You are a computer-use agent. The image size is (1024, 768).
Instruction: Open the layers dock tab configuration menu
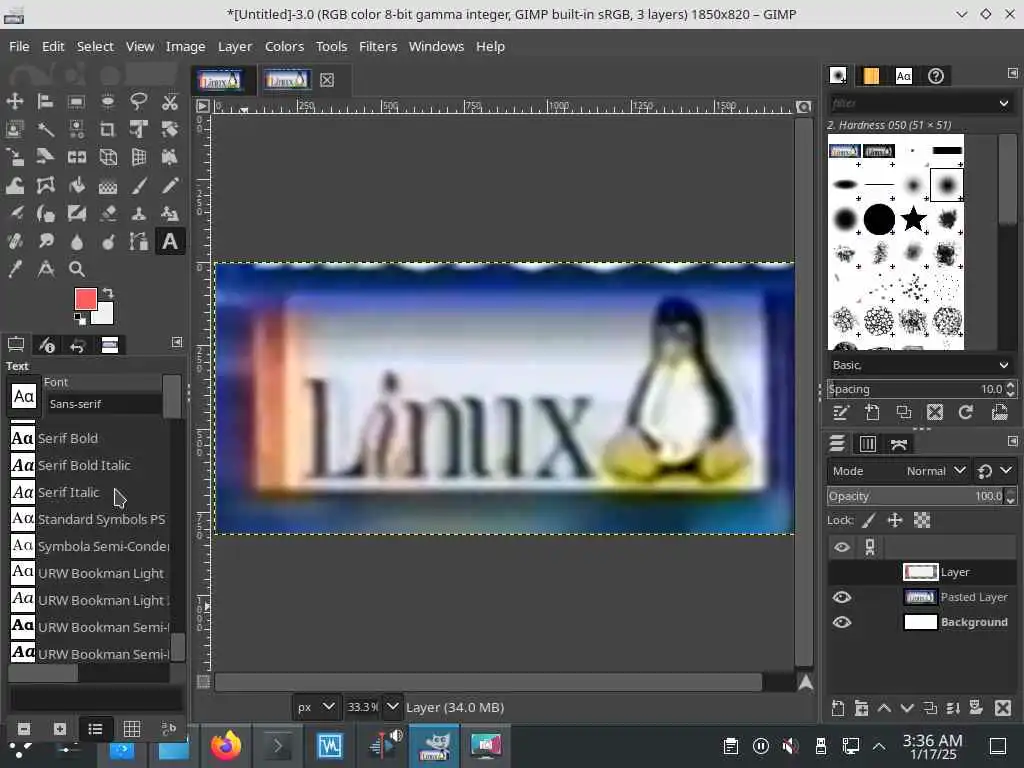click(1012, 441)
